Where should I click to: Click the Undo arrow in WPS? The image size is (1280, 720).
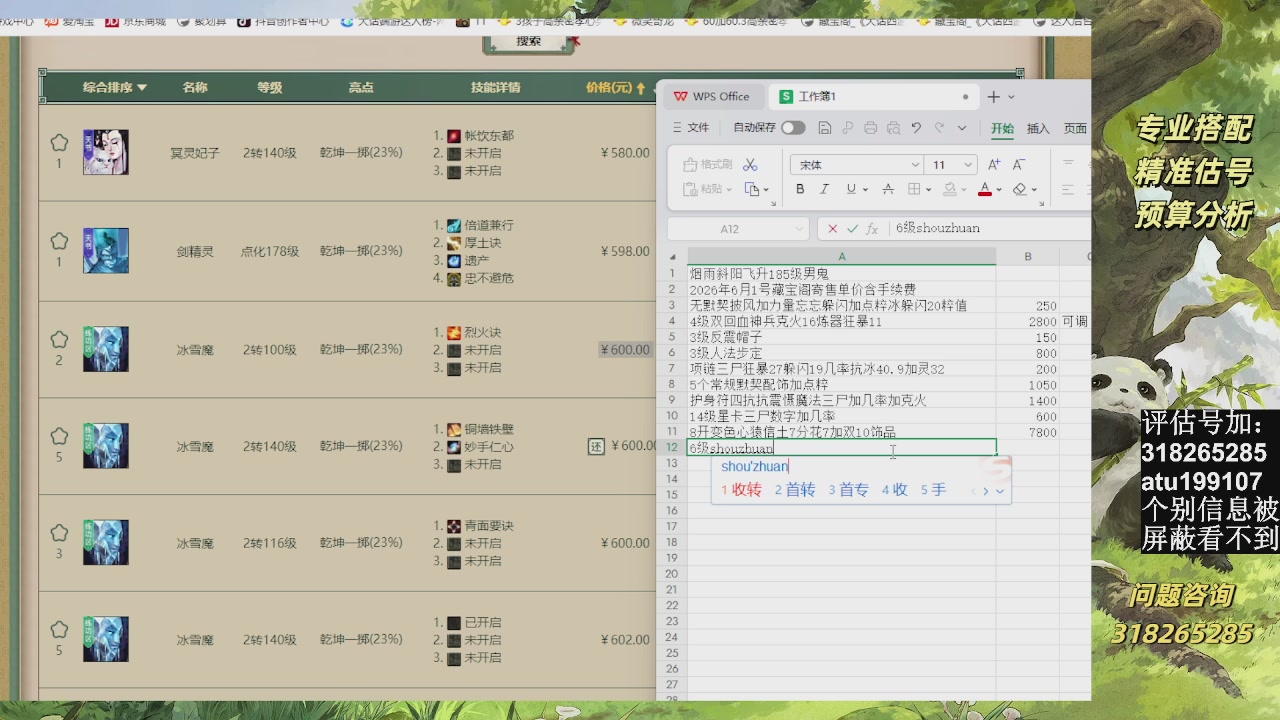click(x=916, y=128)
